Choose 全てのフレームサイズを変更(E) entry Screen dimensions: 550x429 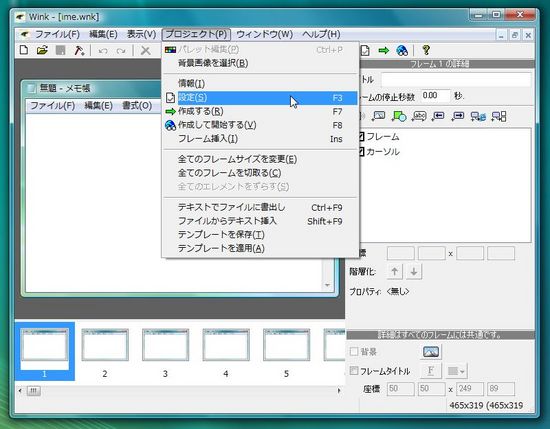pyautogui.click(x=260, y=159)
